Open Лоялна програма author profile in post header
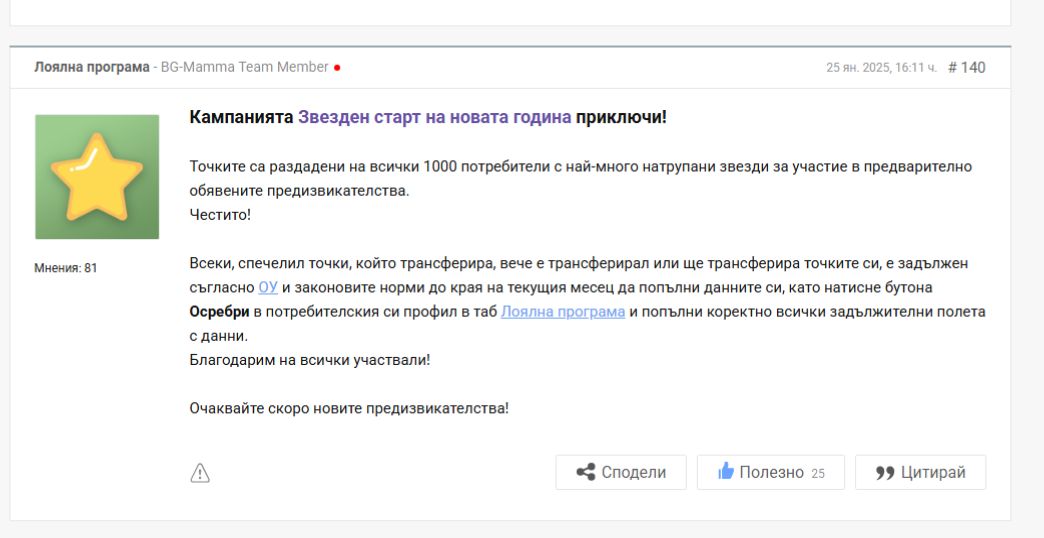This screenshot has width=1044, height=538. [x=91, y=67]
